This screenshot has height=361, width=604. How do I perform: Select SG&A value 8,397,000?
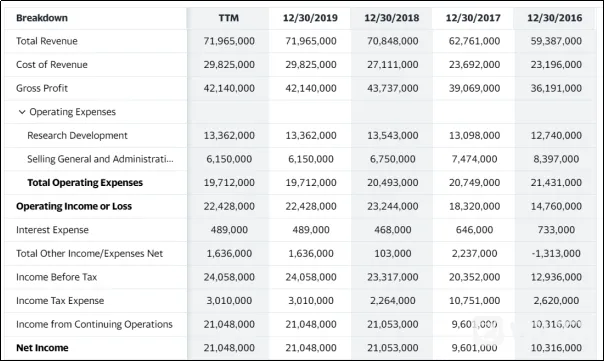pos(556,159)
